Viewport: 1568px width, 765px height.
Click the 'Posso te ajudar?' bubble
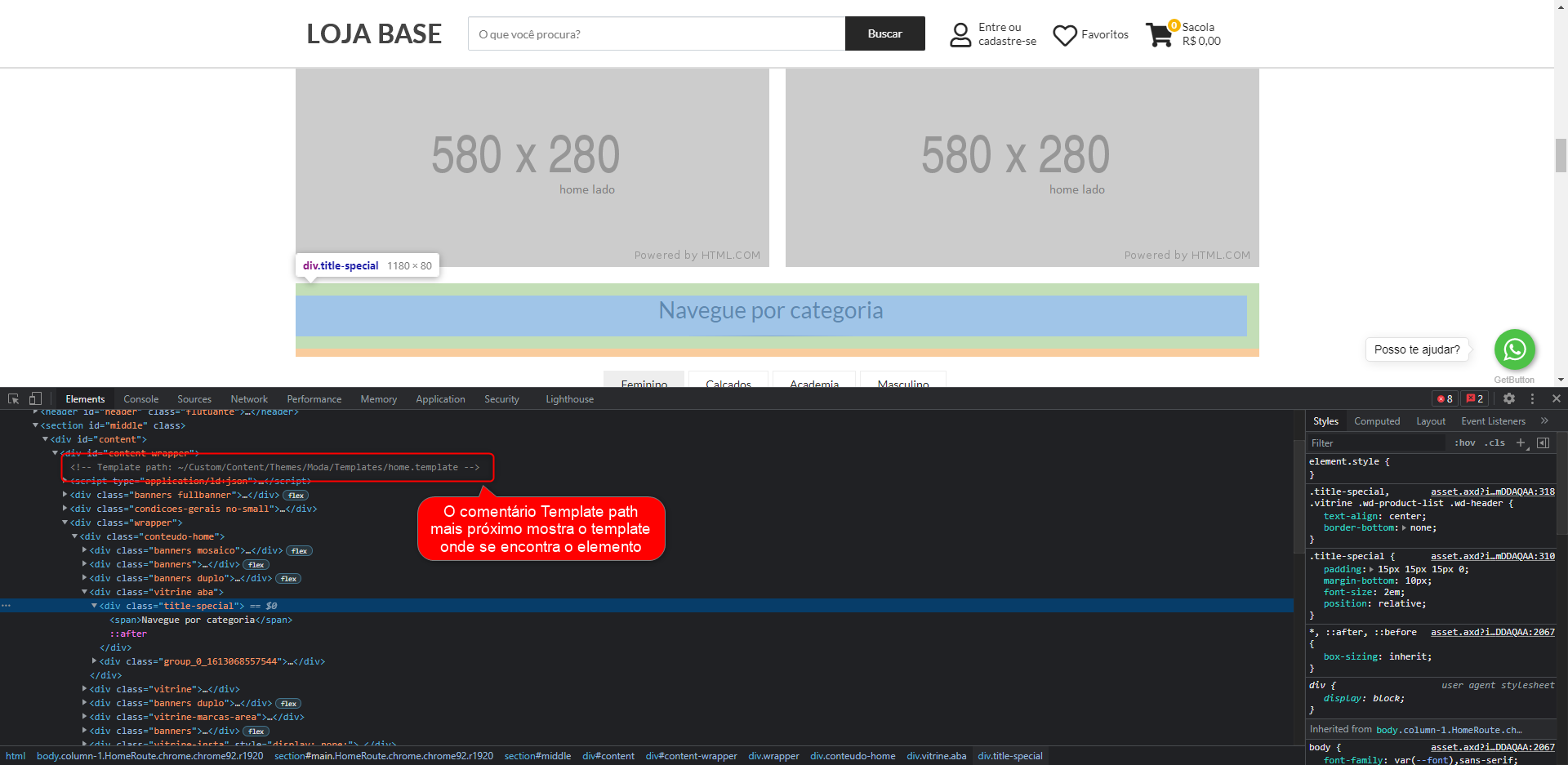pos(1417,349)
